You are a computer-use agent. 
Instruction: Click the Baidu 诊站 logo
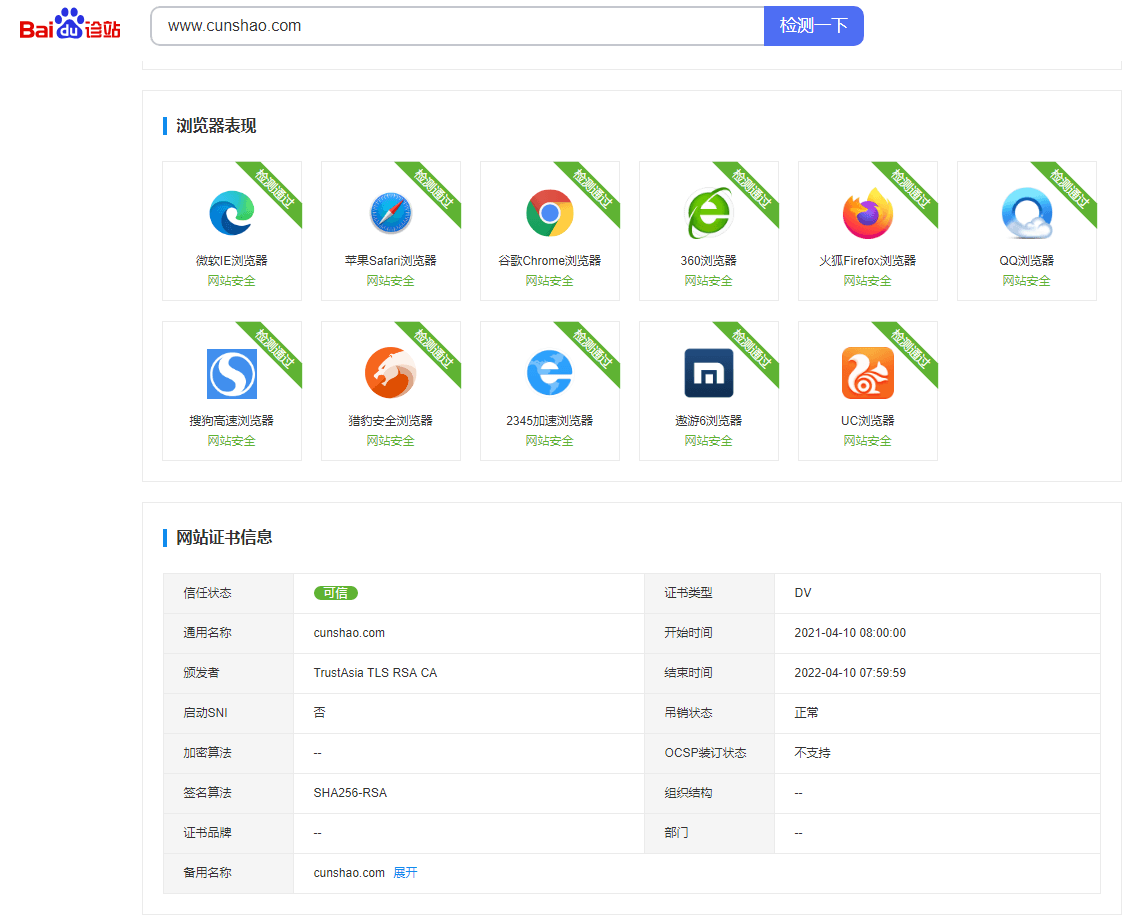(66, 27)
